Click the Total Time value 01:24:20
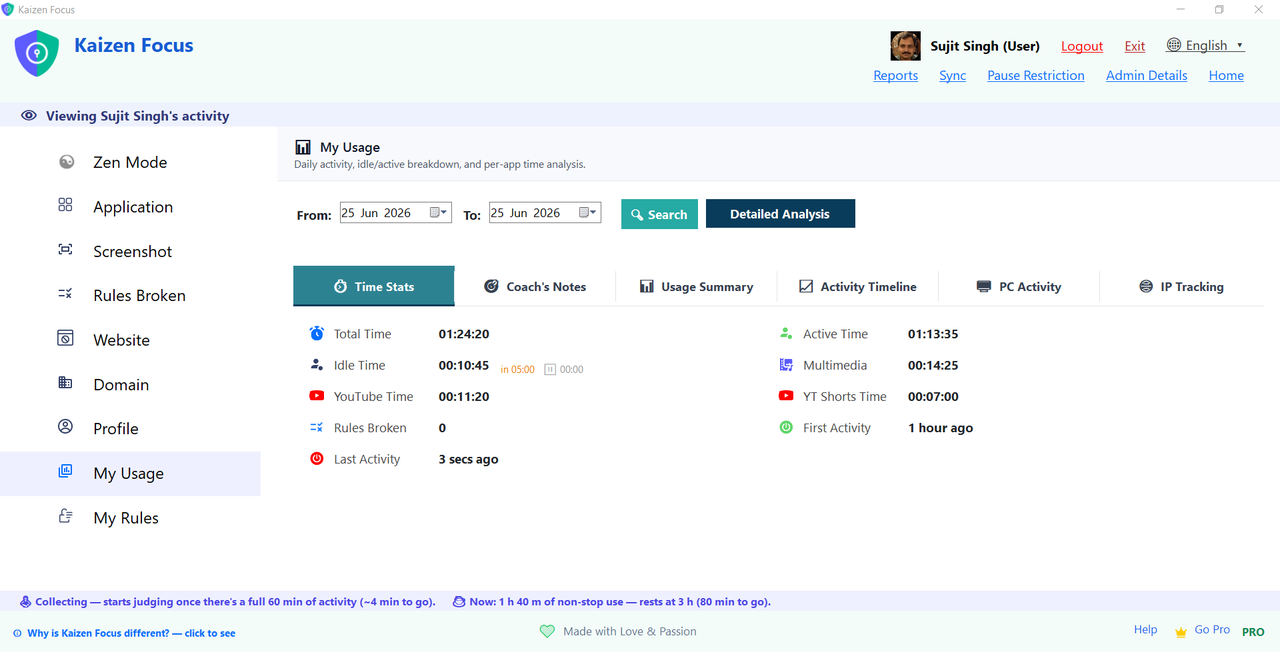The width and height of the screenshot is (1280, 652). (x=464, y=334)
